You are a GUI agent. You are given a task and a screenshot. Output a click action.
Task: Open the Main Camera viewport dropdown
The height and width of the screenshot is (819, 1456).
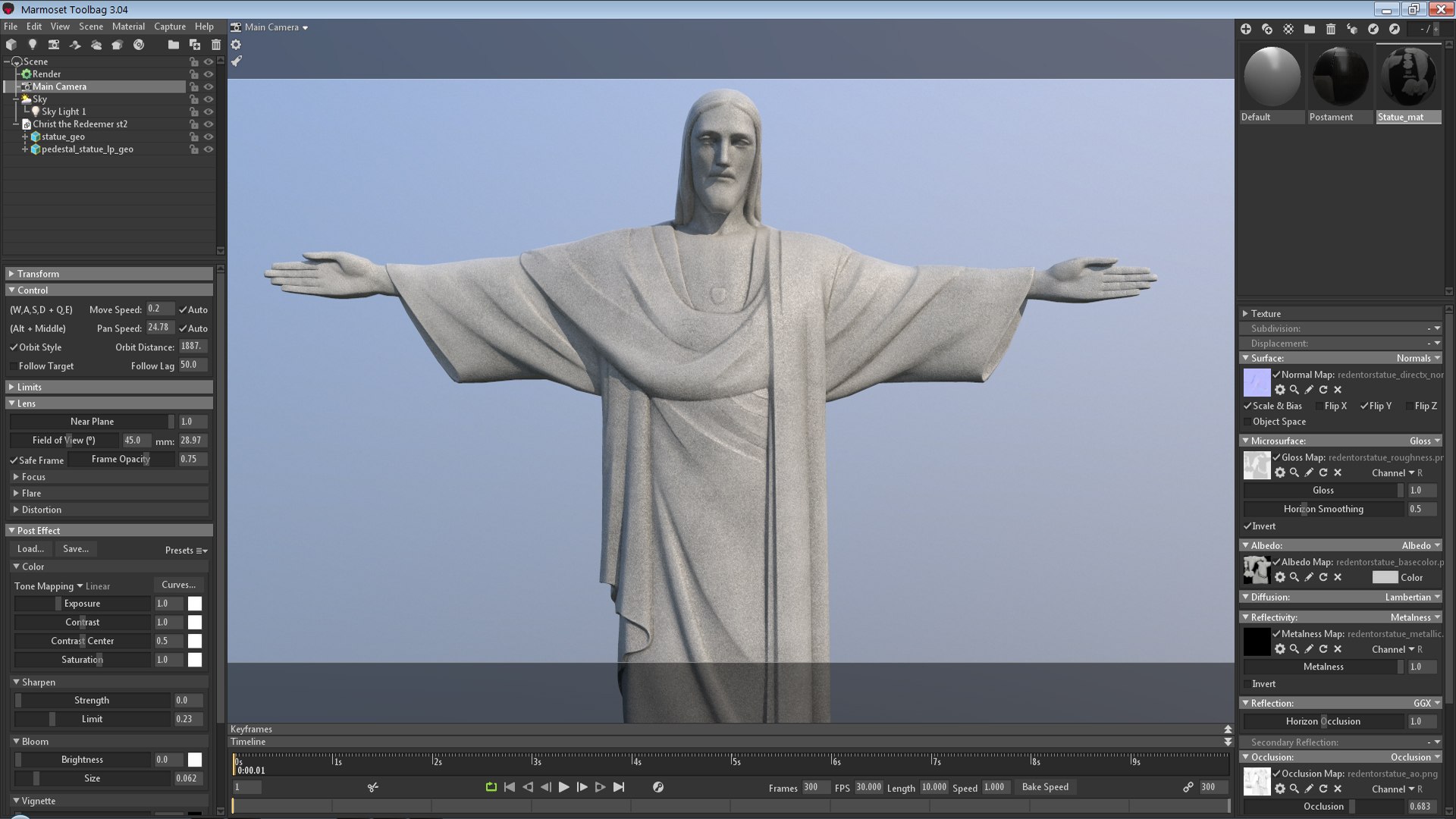276,27
